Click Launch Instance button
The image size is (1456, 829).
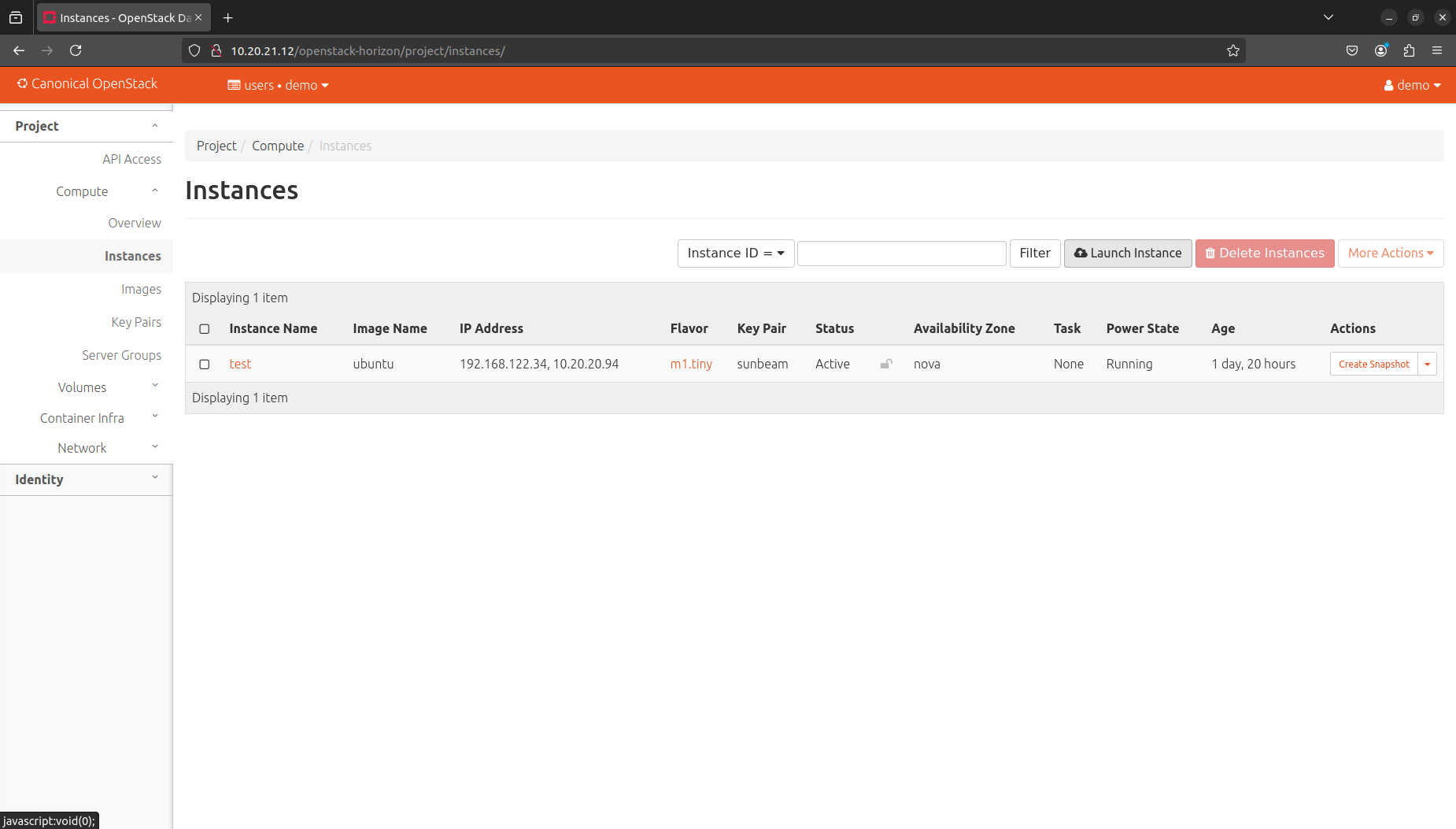1128,254
